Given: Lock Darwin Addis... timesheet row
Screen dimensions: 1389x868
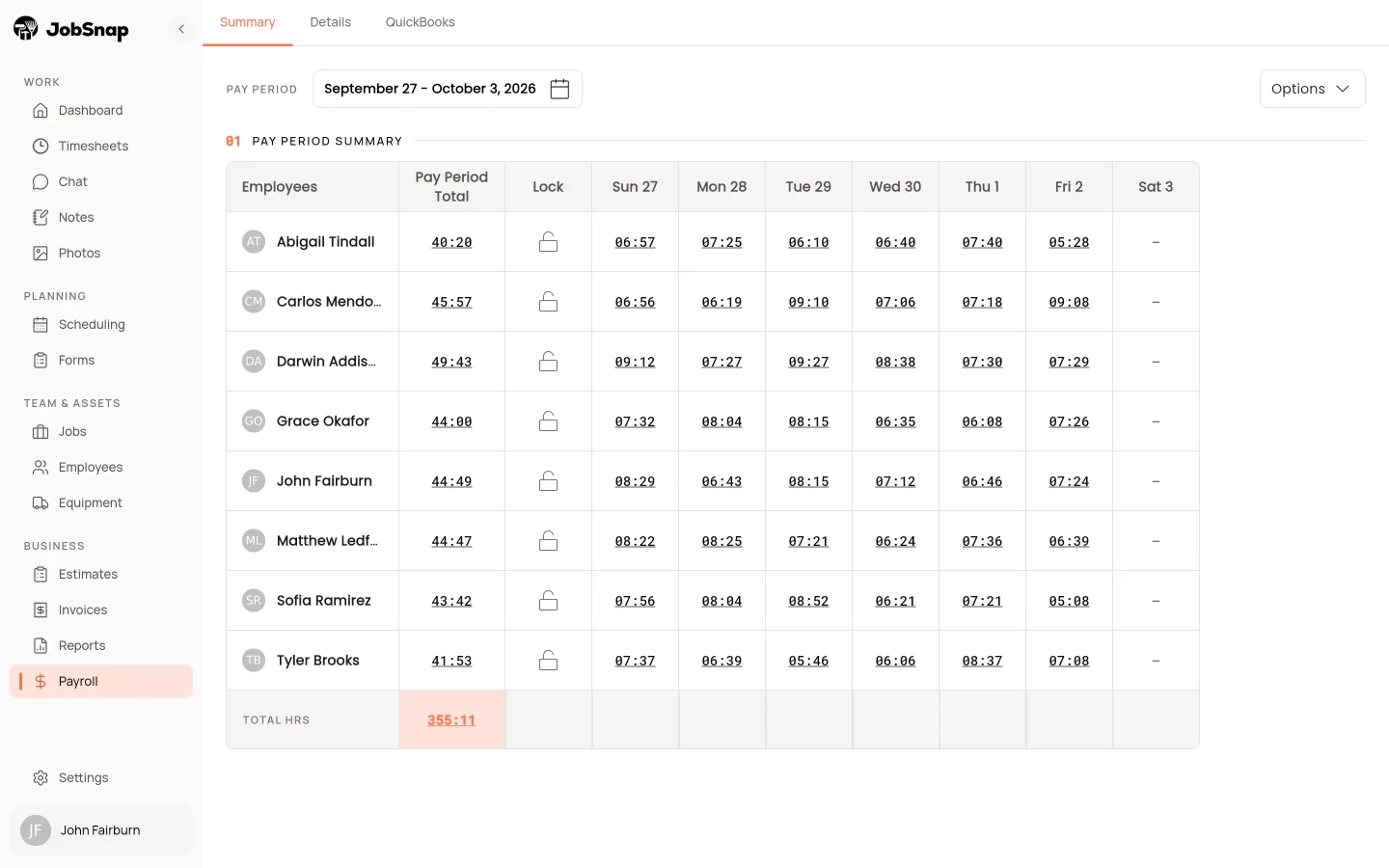Looking at the screenshot, I should tap(548, 362).
